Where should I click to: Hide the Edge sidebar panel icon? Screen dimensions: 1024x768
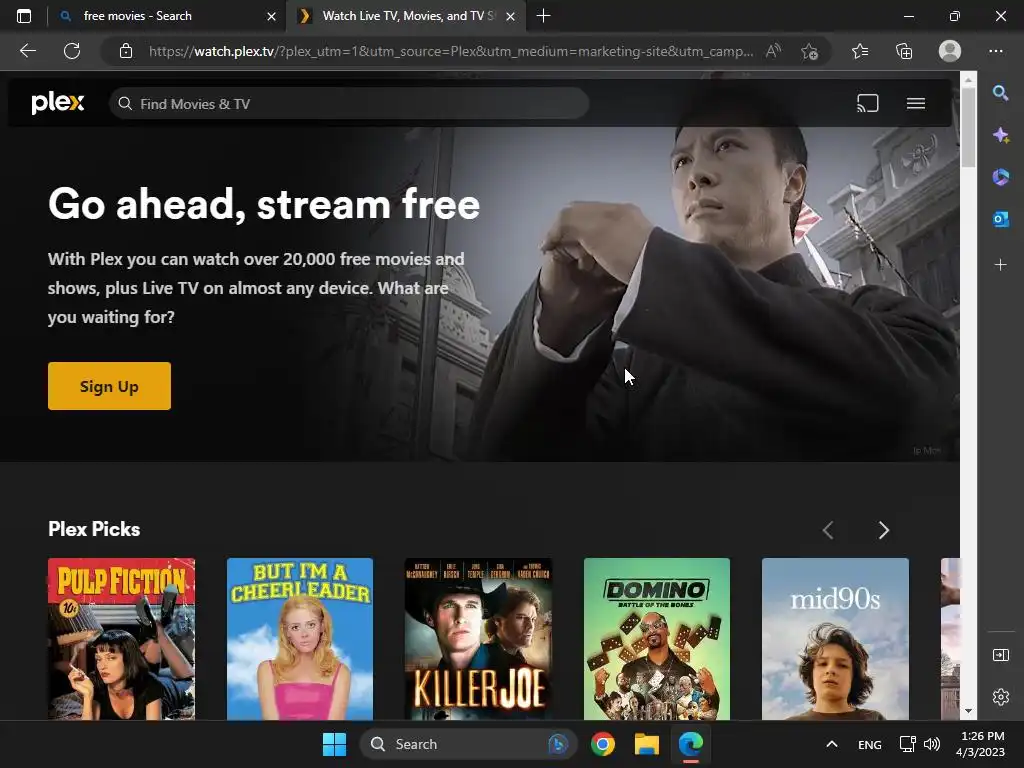pos(1000,655)
